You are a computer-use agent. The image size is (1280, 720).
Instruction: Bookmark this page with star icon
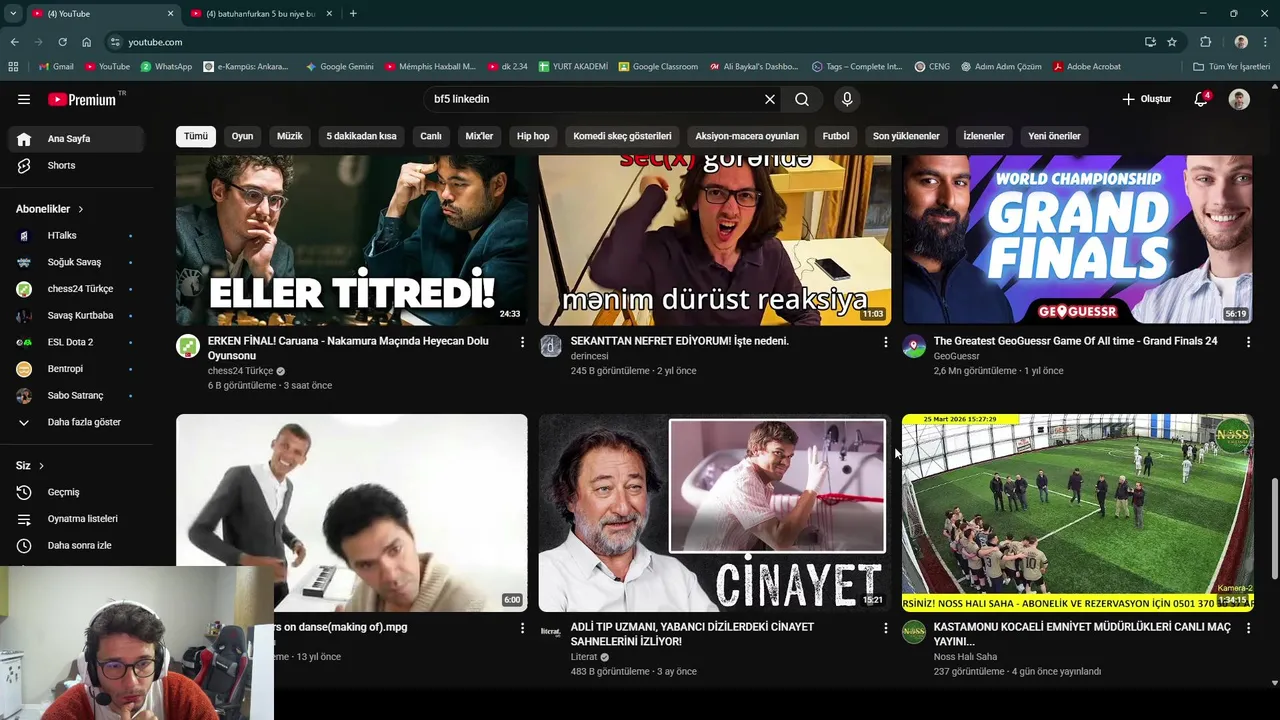[x=1172, y=42]
